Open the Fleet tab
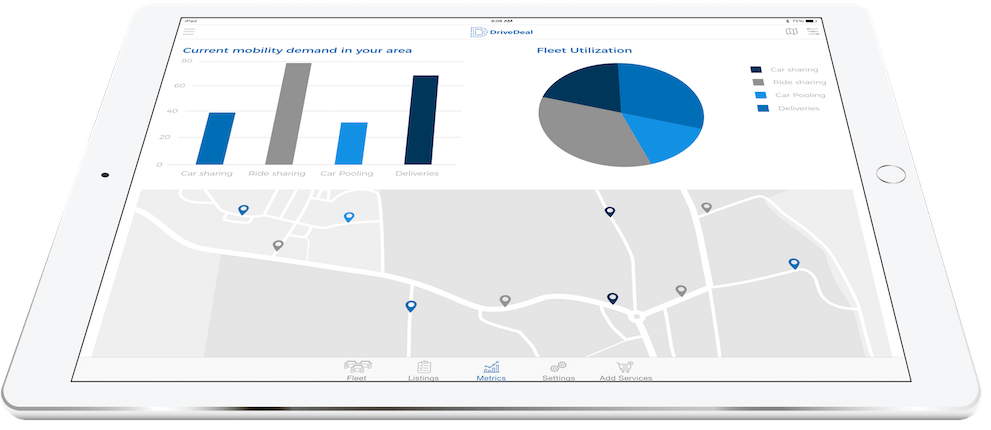Viewport: 991px width, 430px height. [357, 371]
